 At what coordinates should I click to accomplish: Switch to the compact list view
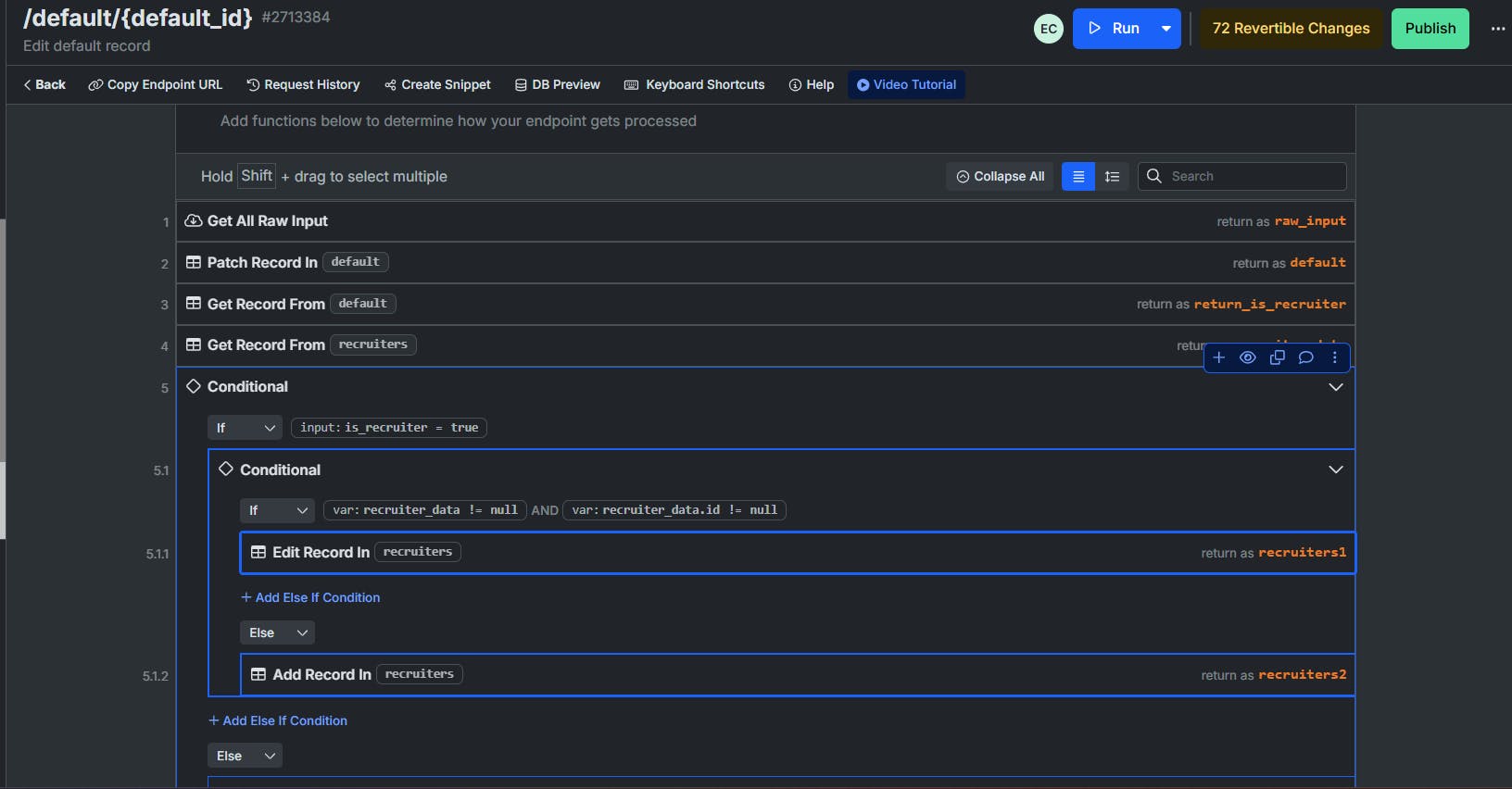(x=1078, y=176)
